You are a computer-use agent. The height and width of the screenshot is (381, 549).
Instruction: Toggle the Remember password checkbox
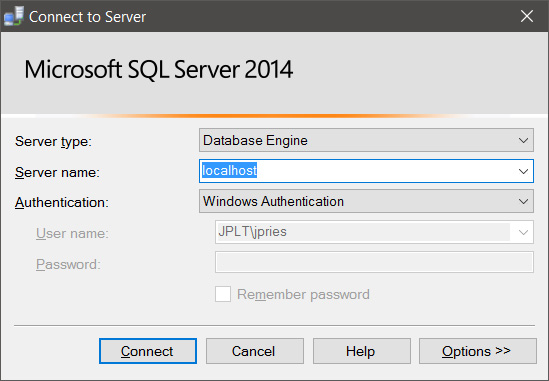pyautogui.click(x=223, y=294)
